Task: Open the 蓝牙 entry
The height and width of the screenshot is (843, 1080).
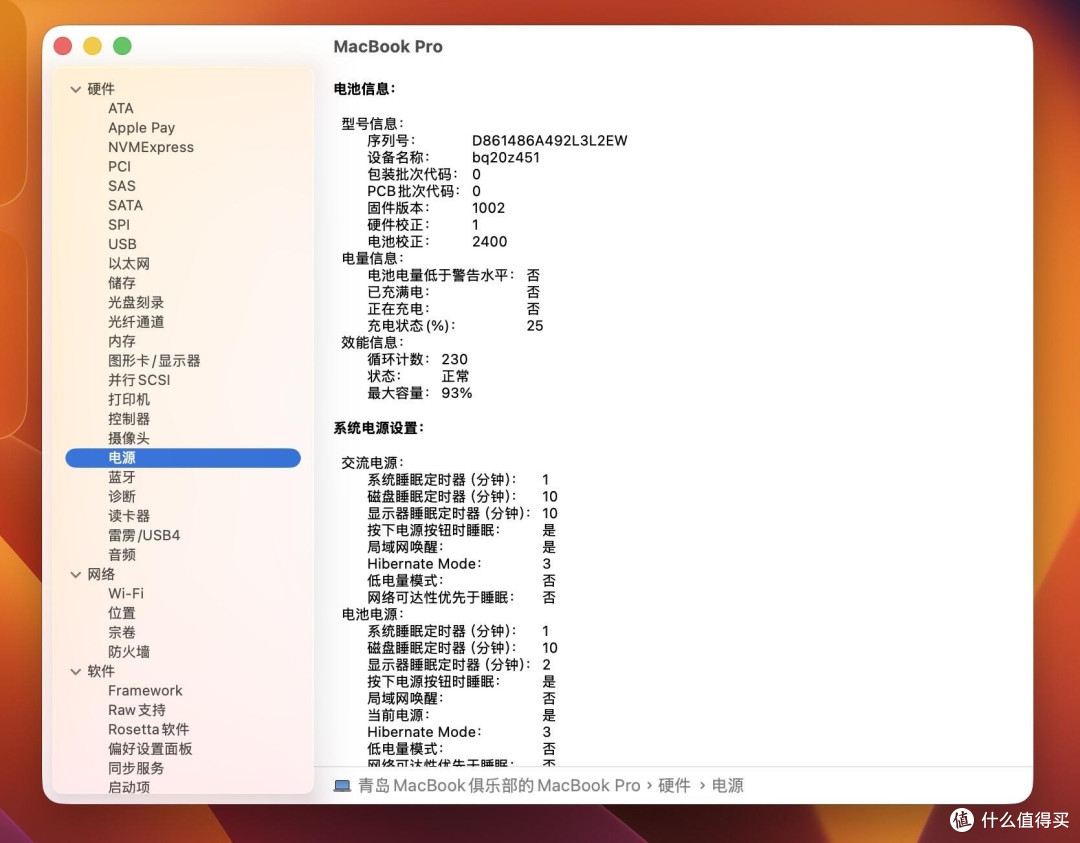Action: pyautogui.click(x=122, y=477)
